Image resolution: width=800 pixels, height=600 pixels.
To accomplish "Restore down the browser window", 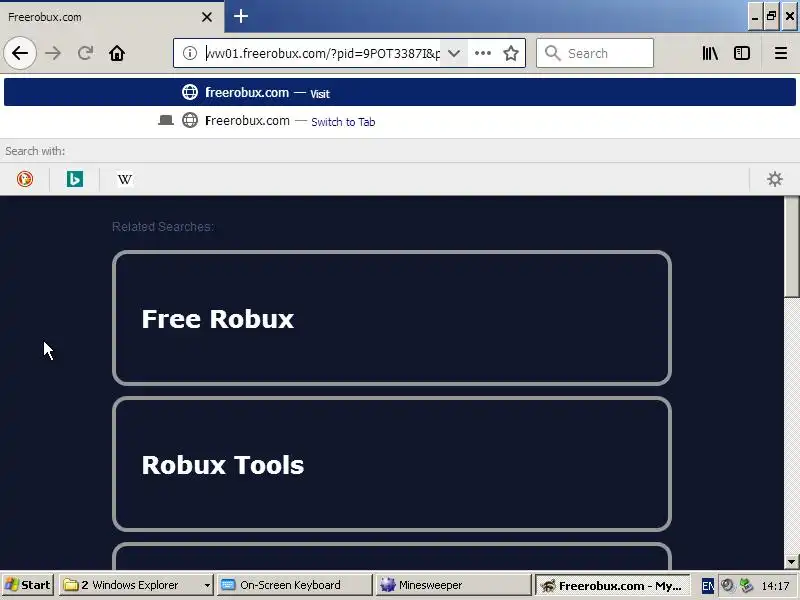I will tap(771, 16).
